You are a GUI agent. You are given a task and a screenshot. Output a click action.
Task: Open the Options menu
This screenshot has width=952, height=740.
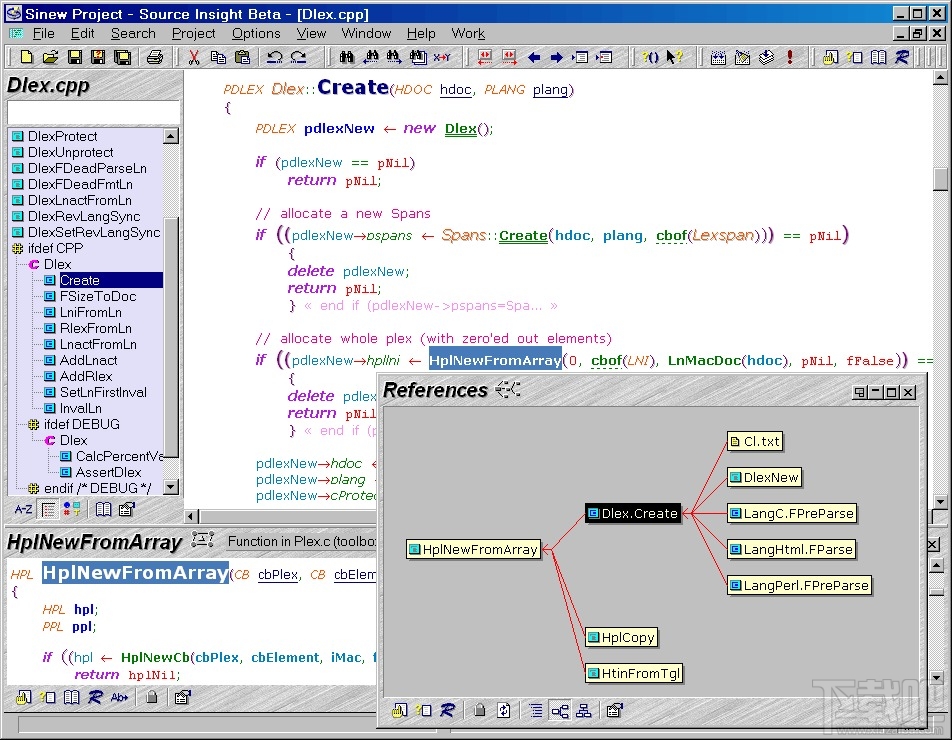[256, 33]
